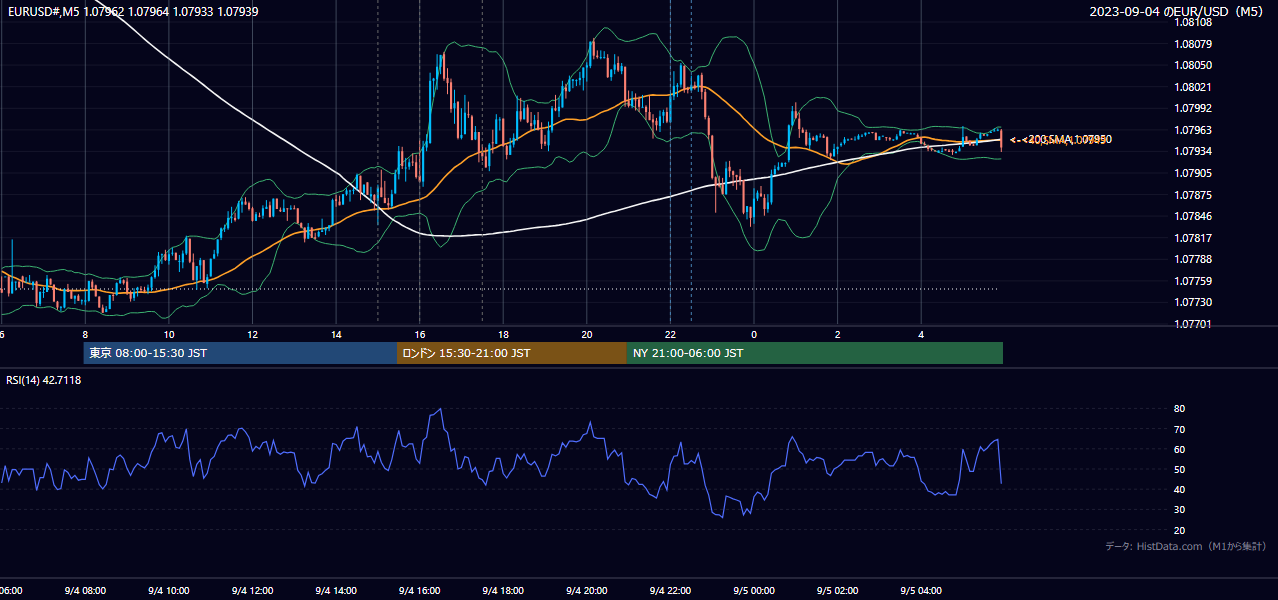Image resolution: width=1278 pixels, height=600 pixels.
Task: Click hour marker 12 under the price chart
Action: click(252, 335)
